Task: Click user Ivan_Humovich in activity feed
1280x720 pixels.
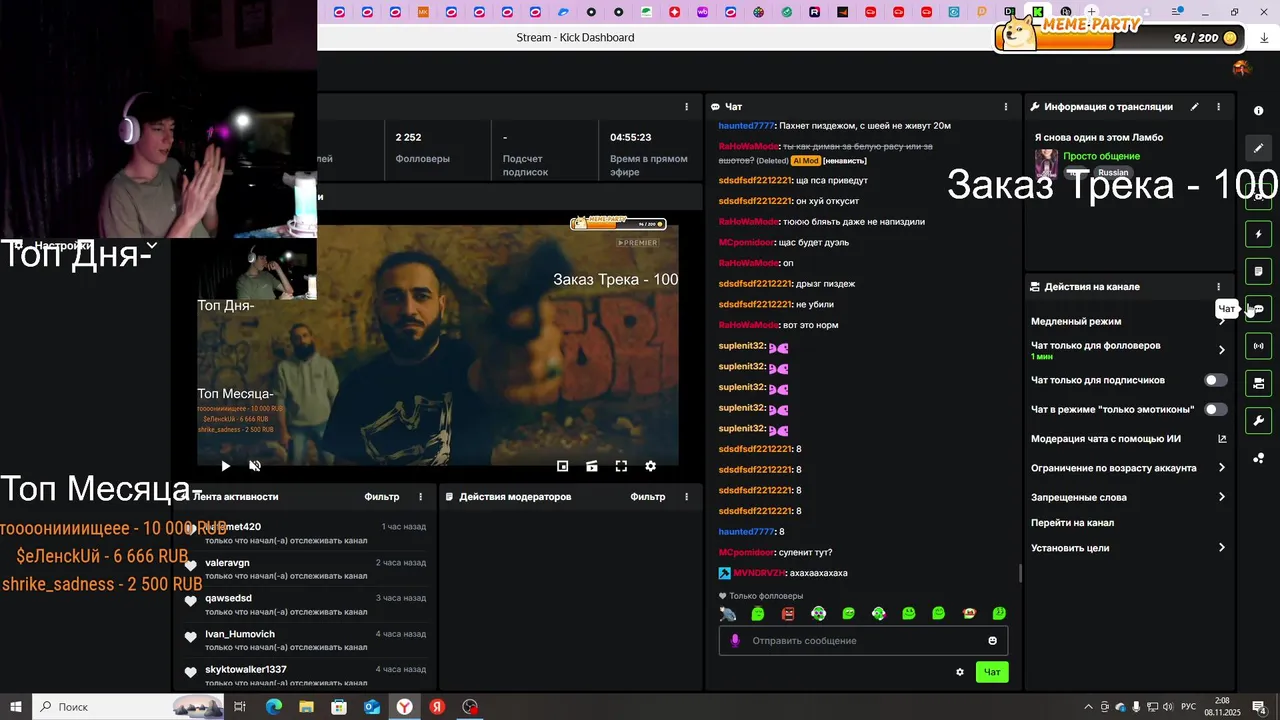Action: click(240, 634)
